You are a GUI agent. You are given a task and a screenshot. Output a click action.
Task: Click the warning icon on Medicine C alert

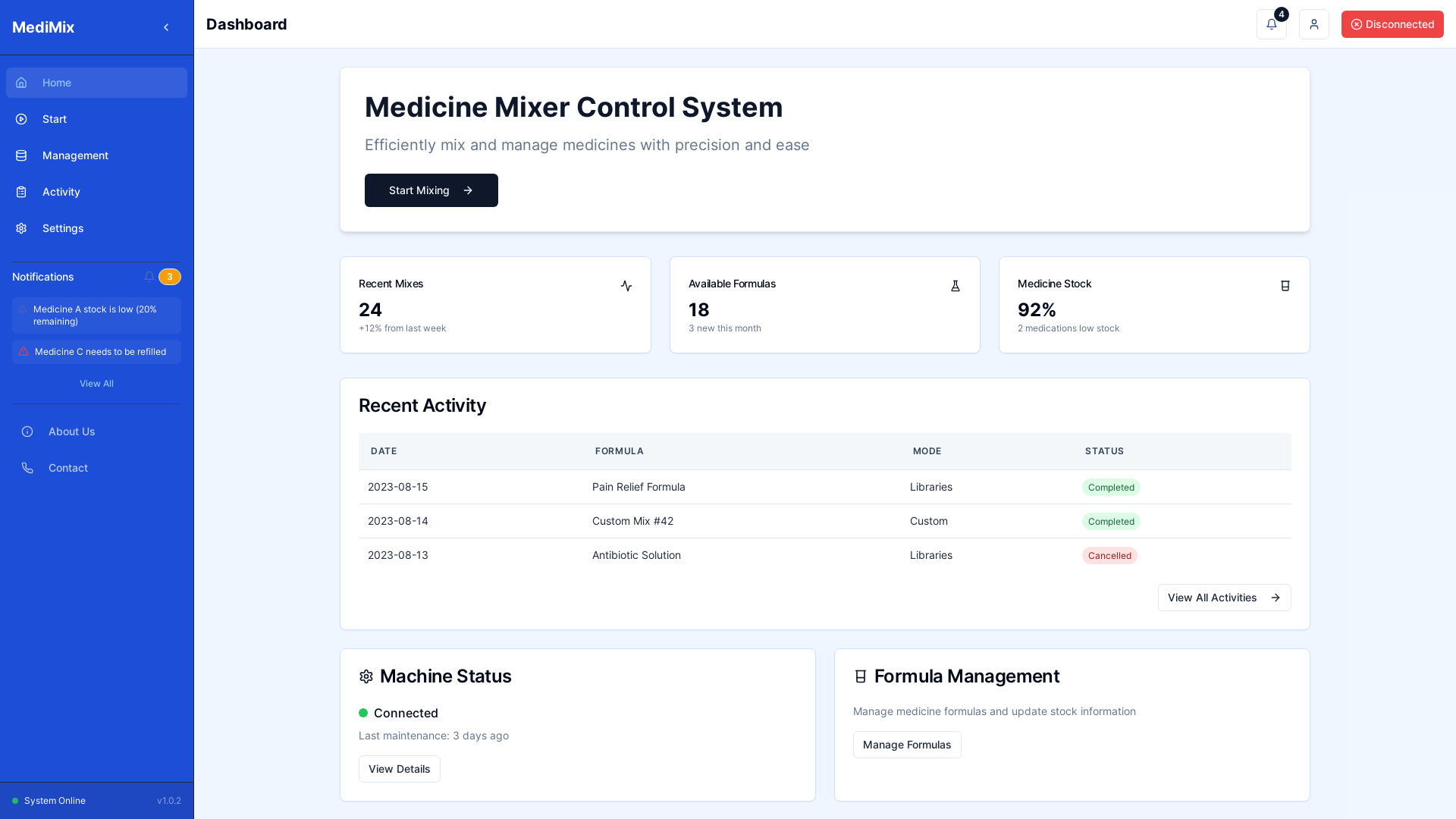pyautogui.click(x=24, y=352)
